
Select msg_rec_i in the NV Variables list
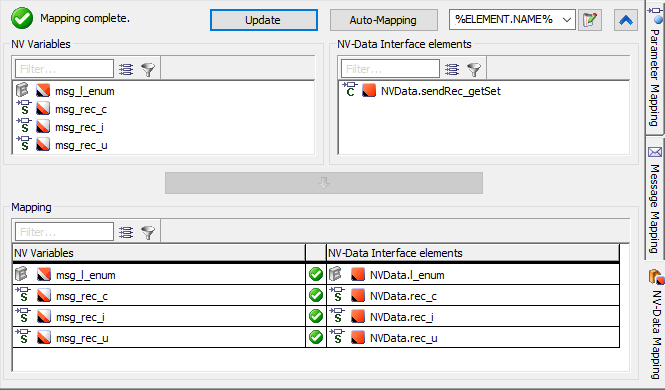[x=79, y=127]
